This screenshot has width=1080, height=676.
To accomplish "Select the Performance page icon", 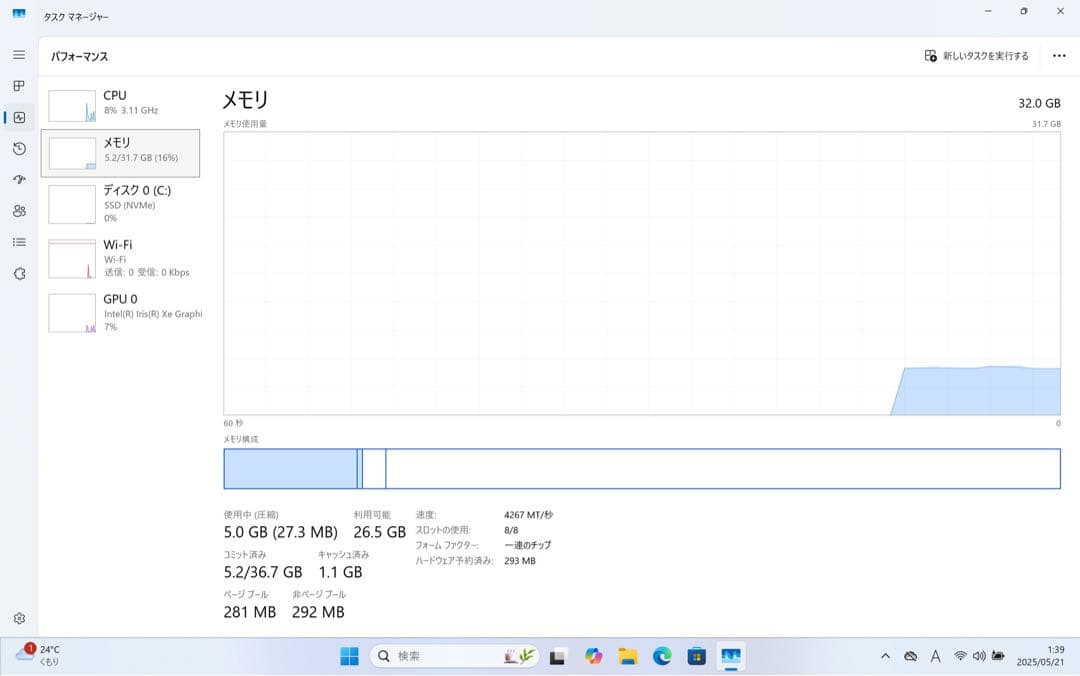I will pos(18,116).
